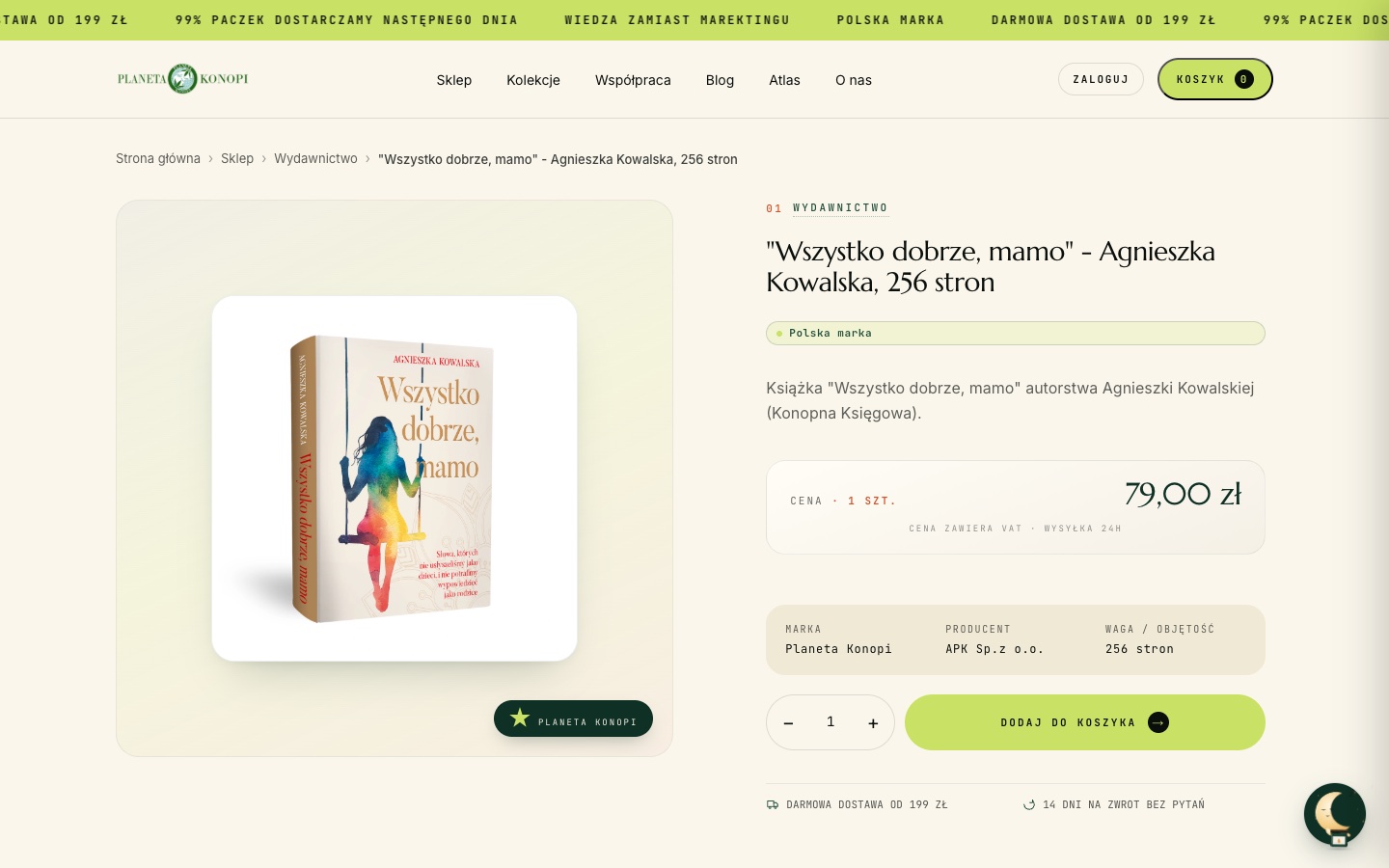
Task: Click 'APK Sp.z o.o.' producer value
Action: [x=994, y=649]
